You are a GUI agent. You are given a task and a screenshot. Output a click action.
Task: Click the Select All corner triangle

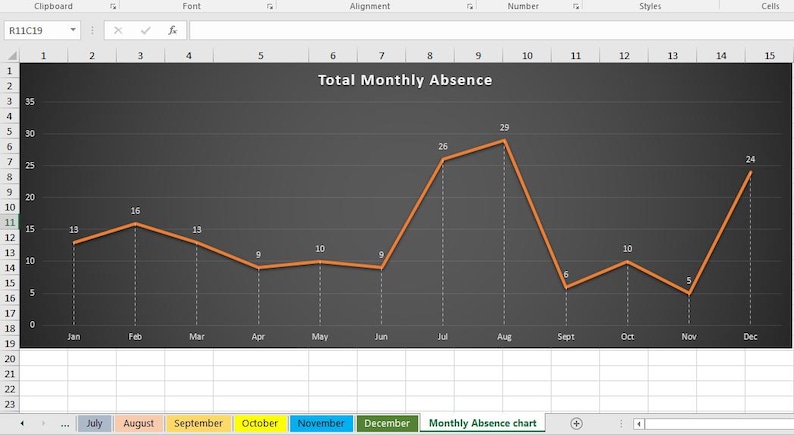[11, 55]
